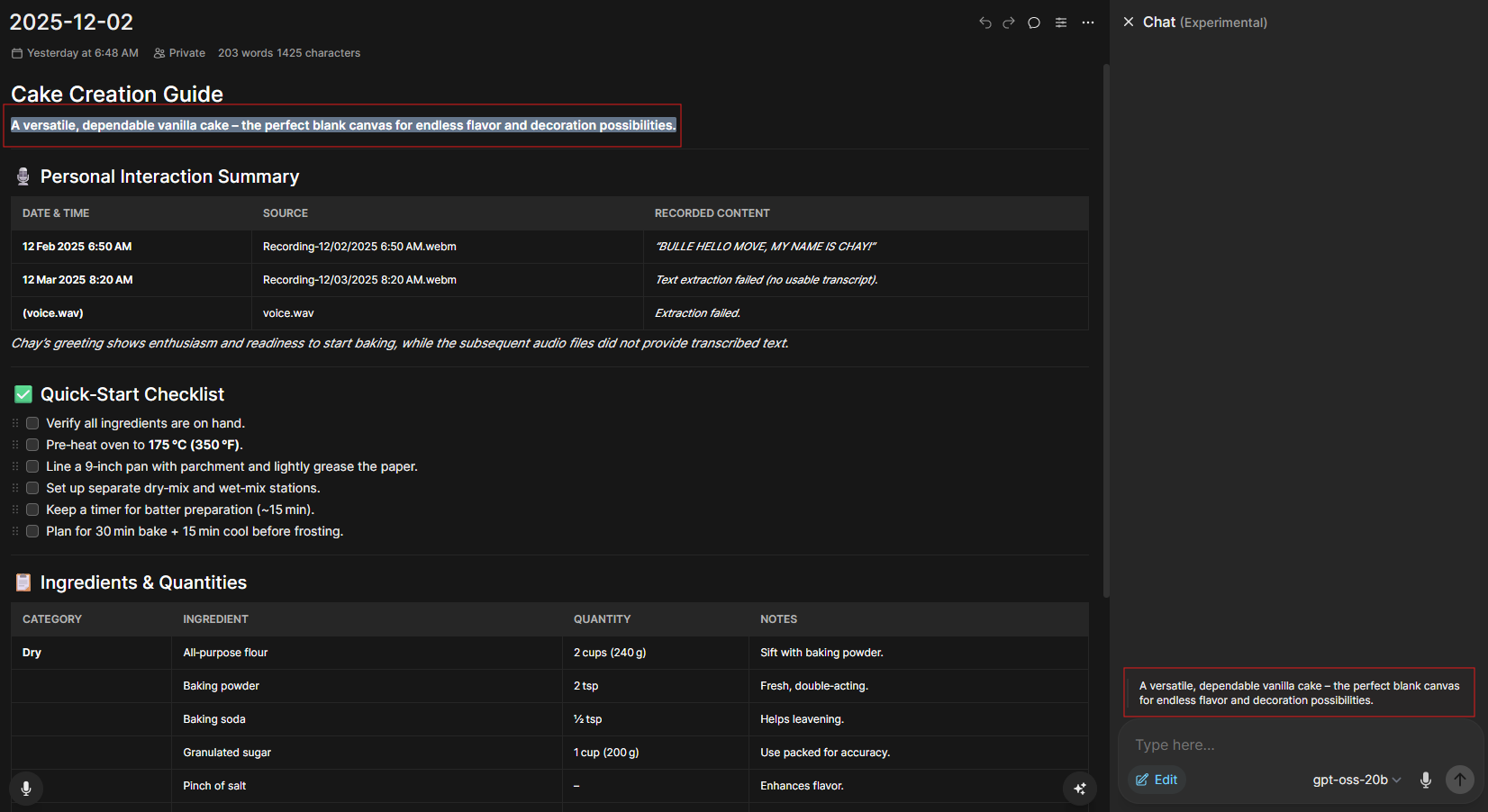Open the three-dot more options menu
The height and width of the screenshot is (812, 1488).
[1088, 23]
